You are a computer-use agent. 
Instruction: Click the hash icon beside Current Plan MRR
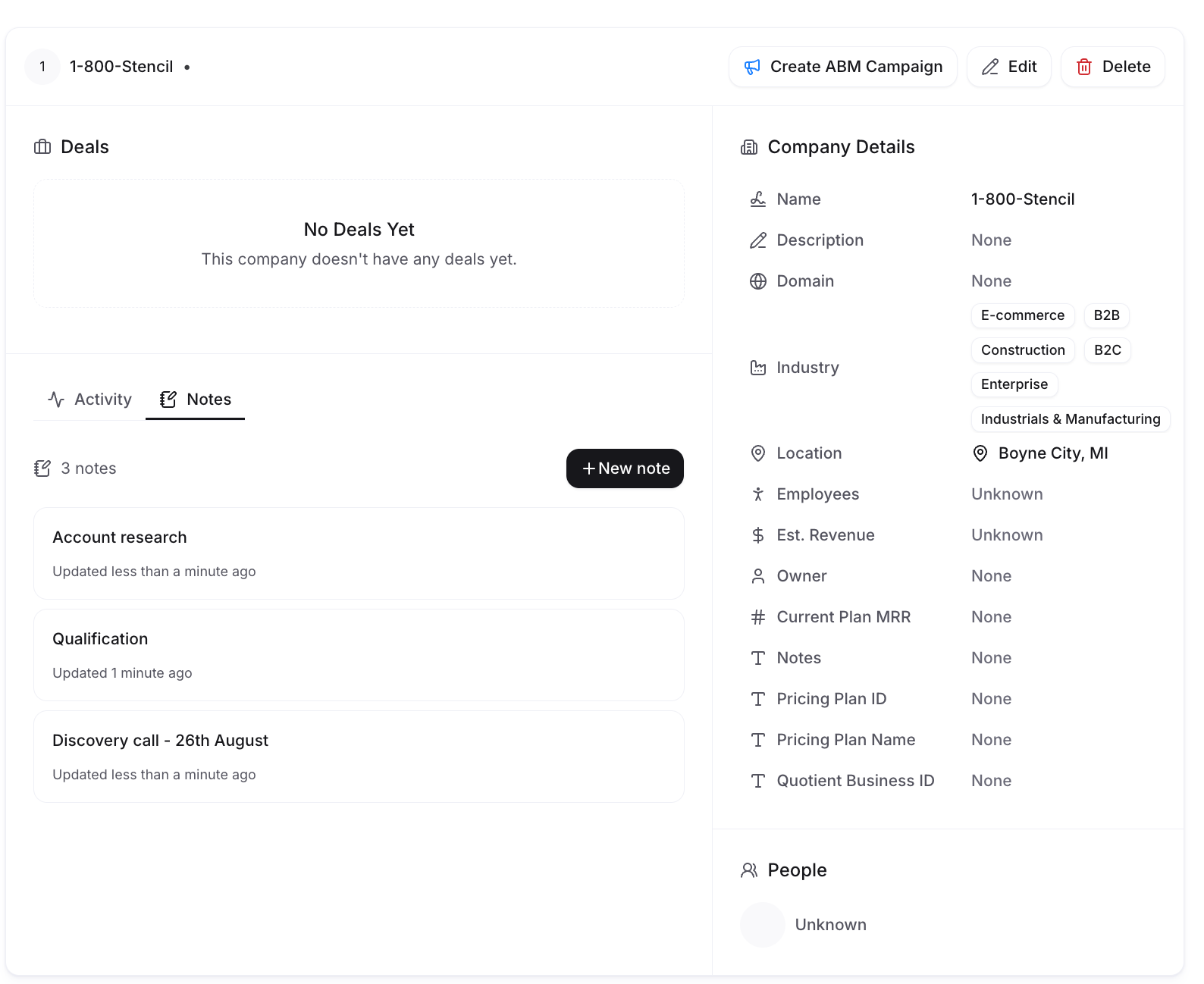pos(758,617)
